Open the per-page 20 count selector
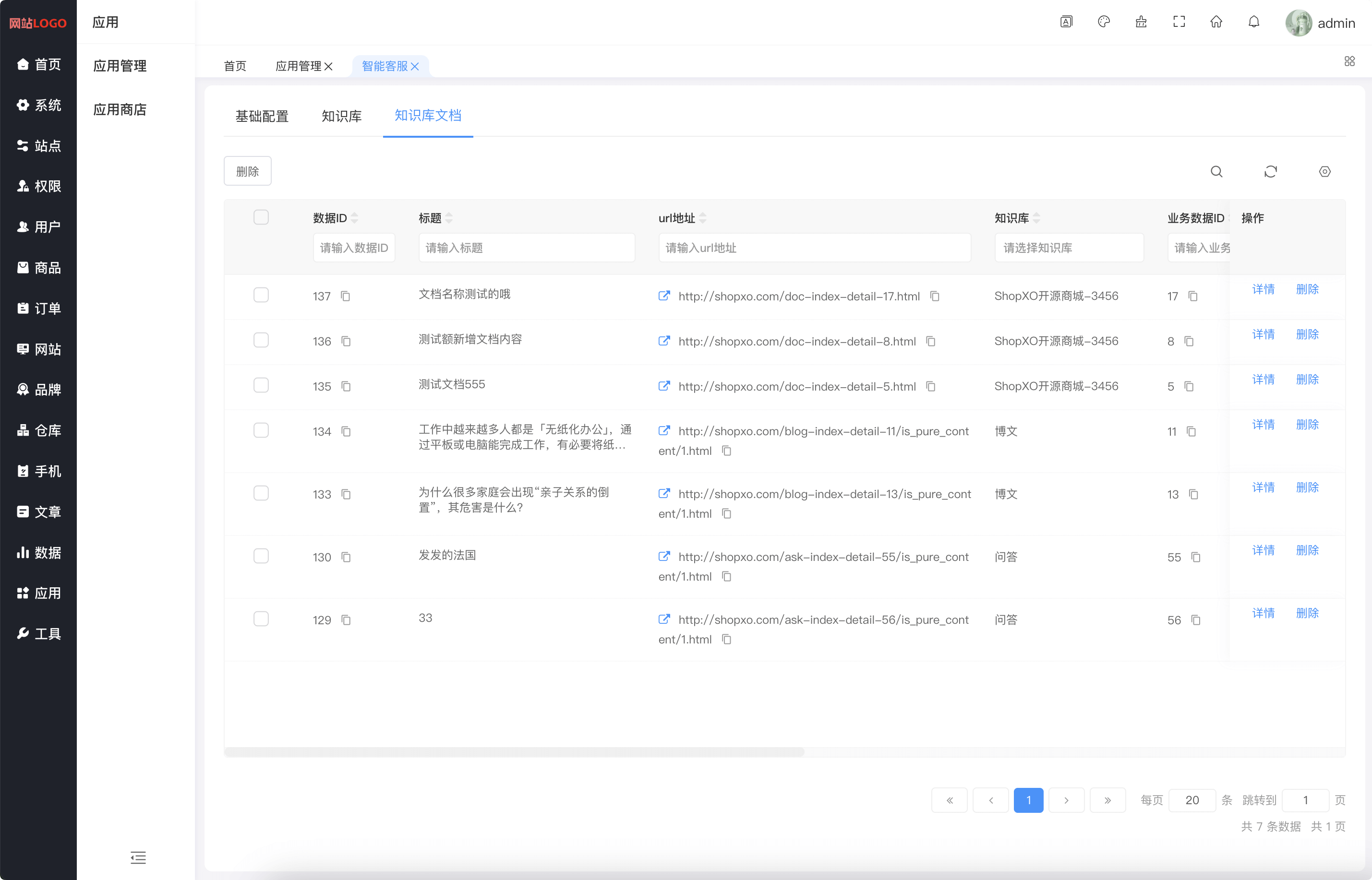1372x880 pixels. 1192,800
